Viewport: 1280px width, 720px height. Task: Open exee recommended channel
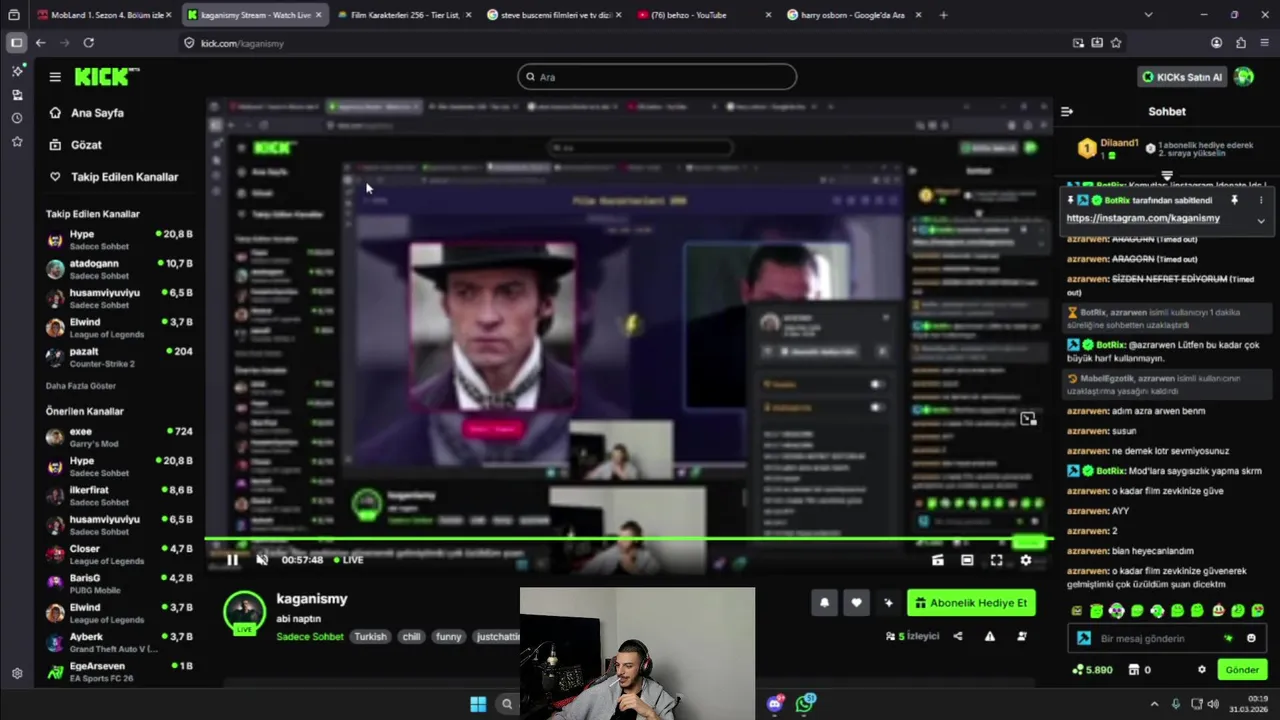119,437
